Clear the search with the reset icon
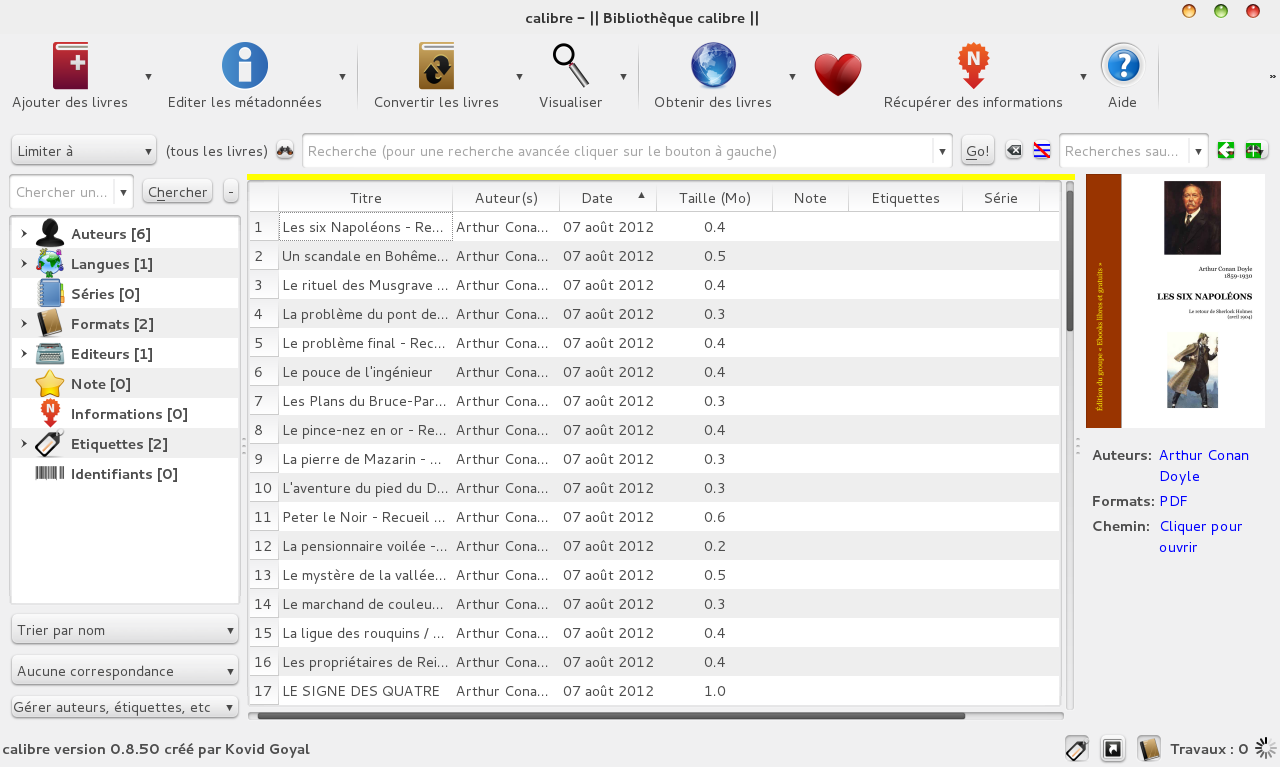Image resolution: width=1280 pixels, height=767 pixels. click(1014, 151)
